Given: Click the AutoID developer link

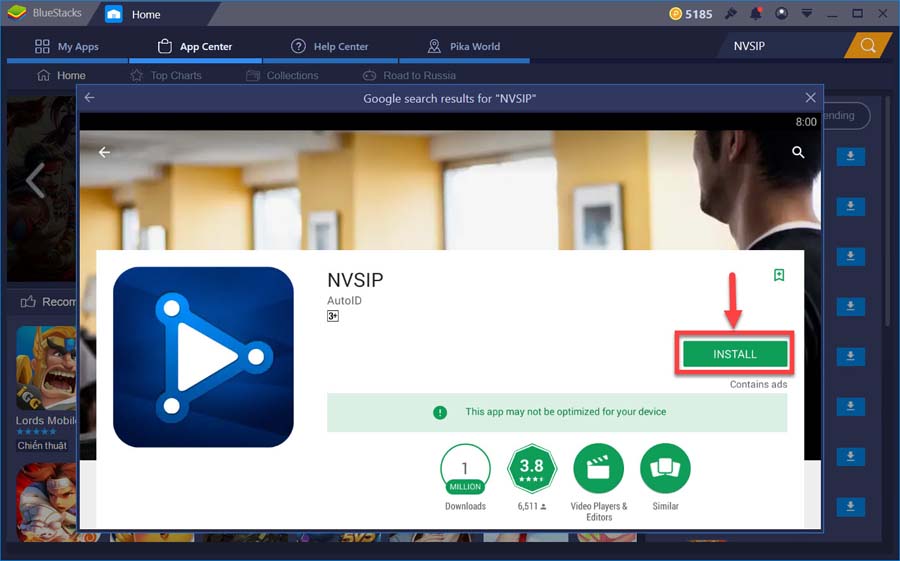Looking at the screenshot, I should 344,300.
